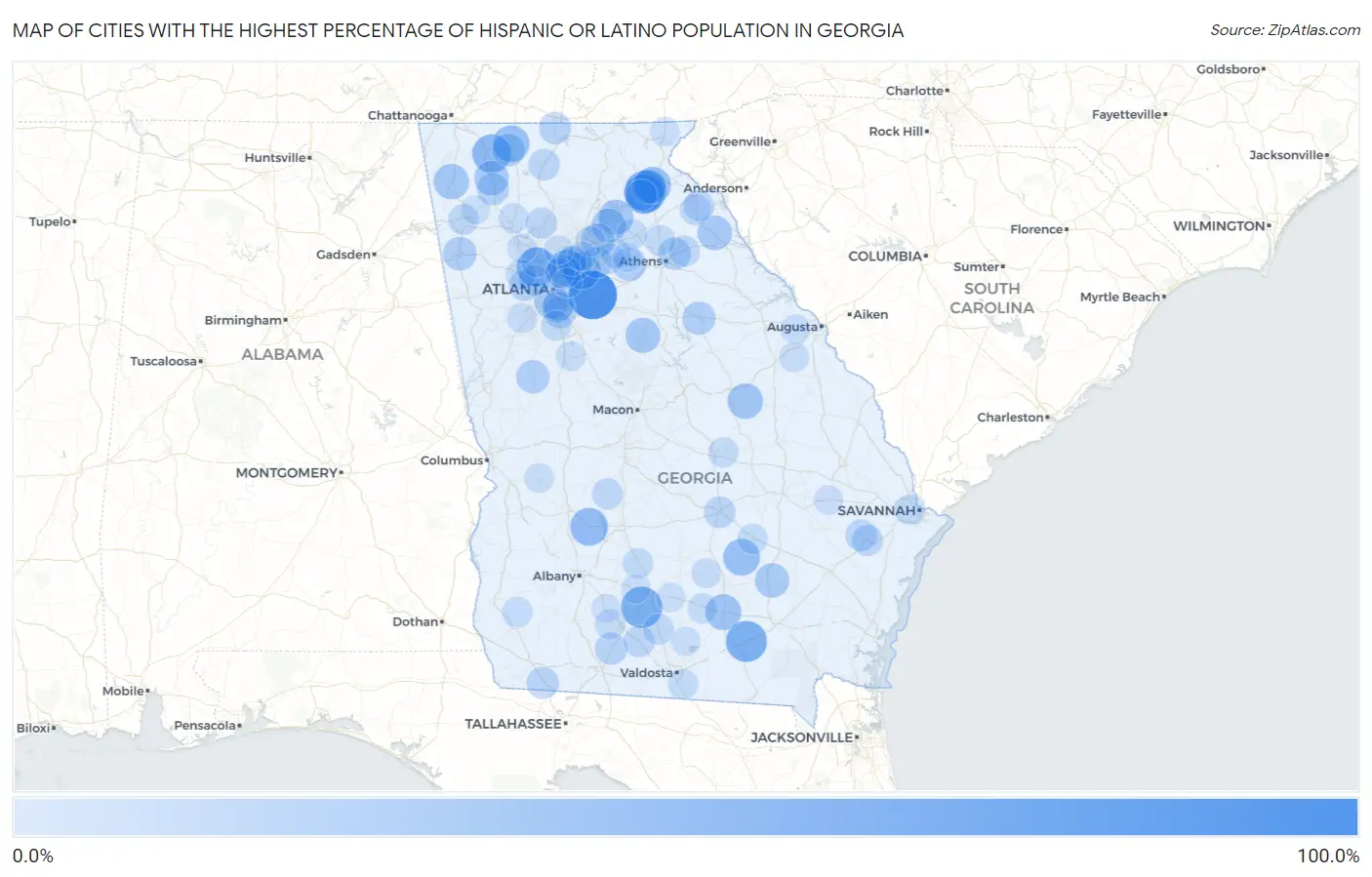Screen dimensions: 1372x877
Task: Click the Myrtle Beach city label
Action: click(1120, 297)
